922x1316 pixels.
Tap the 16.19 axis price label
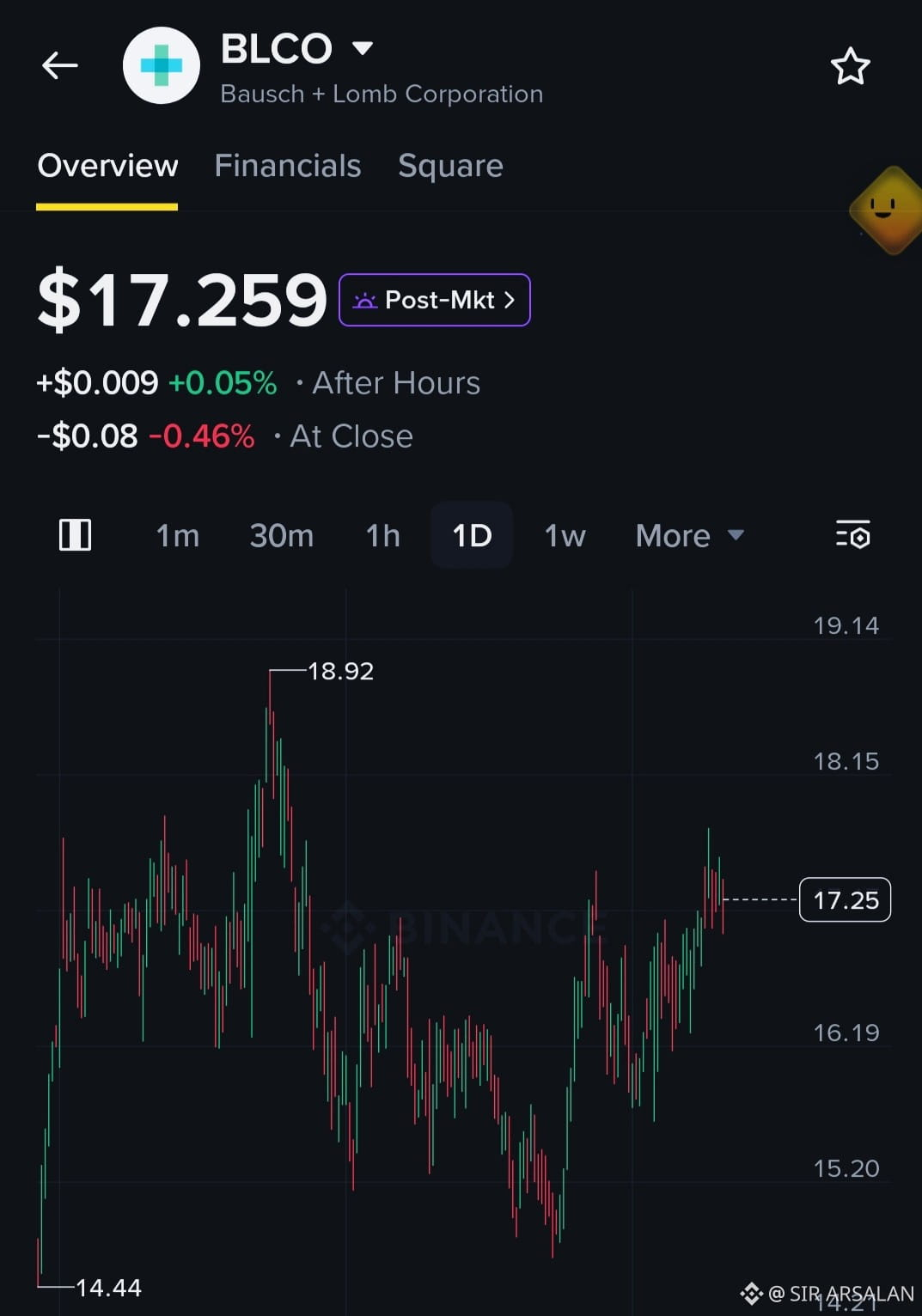tap(846, 1033)
